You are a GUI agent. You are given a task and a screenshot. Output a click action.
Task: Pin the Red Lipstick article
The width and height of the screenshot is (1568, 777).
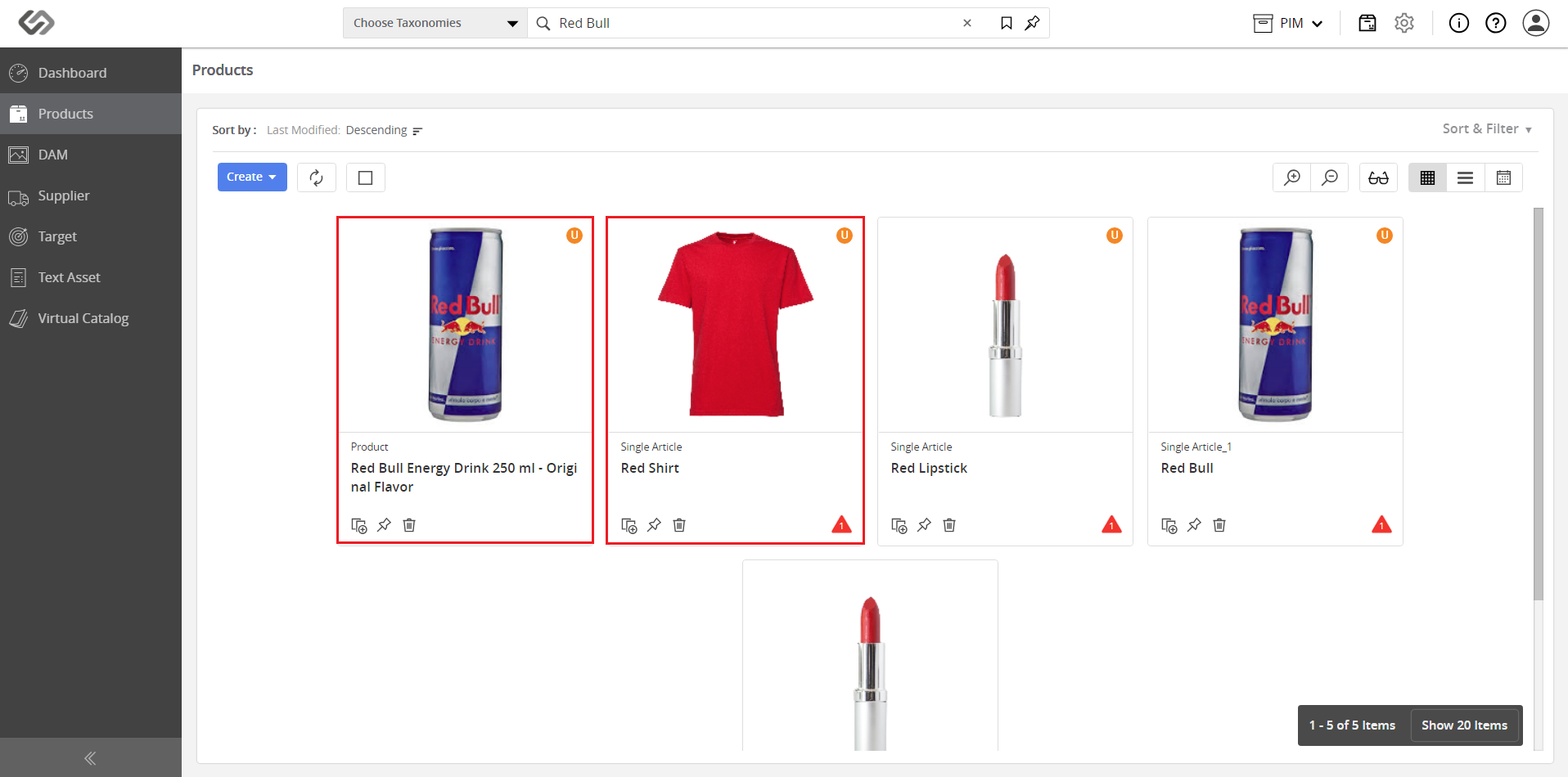(924, 525)
